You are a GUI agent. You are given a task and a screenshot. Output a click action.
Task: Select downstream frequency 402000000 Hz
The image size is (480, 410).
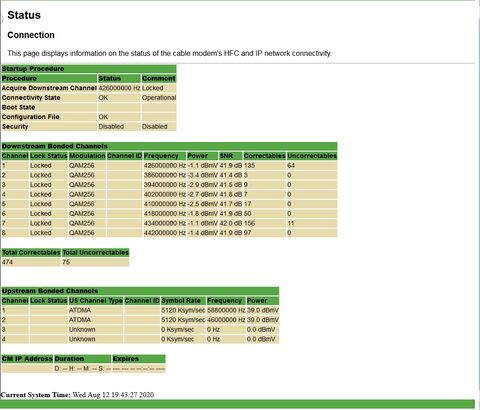coord(165,194)
